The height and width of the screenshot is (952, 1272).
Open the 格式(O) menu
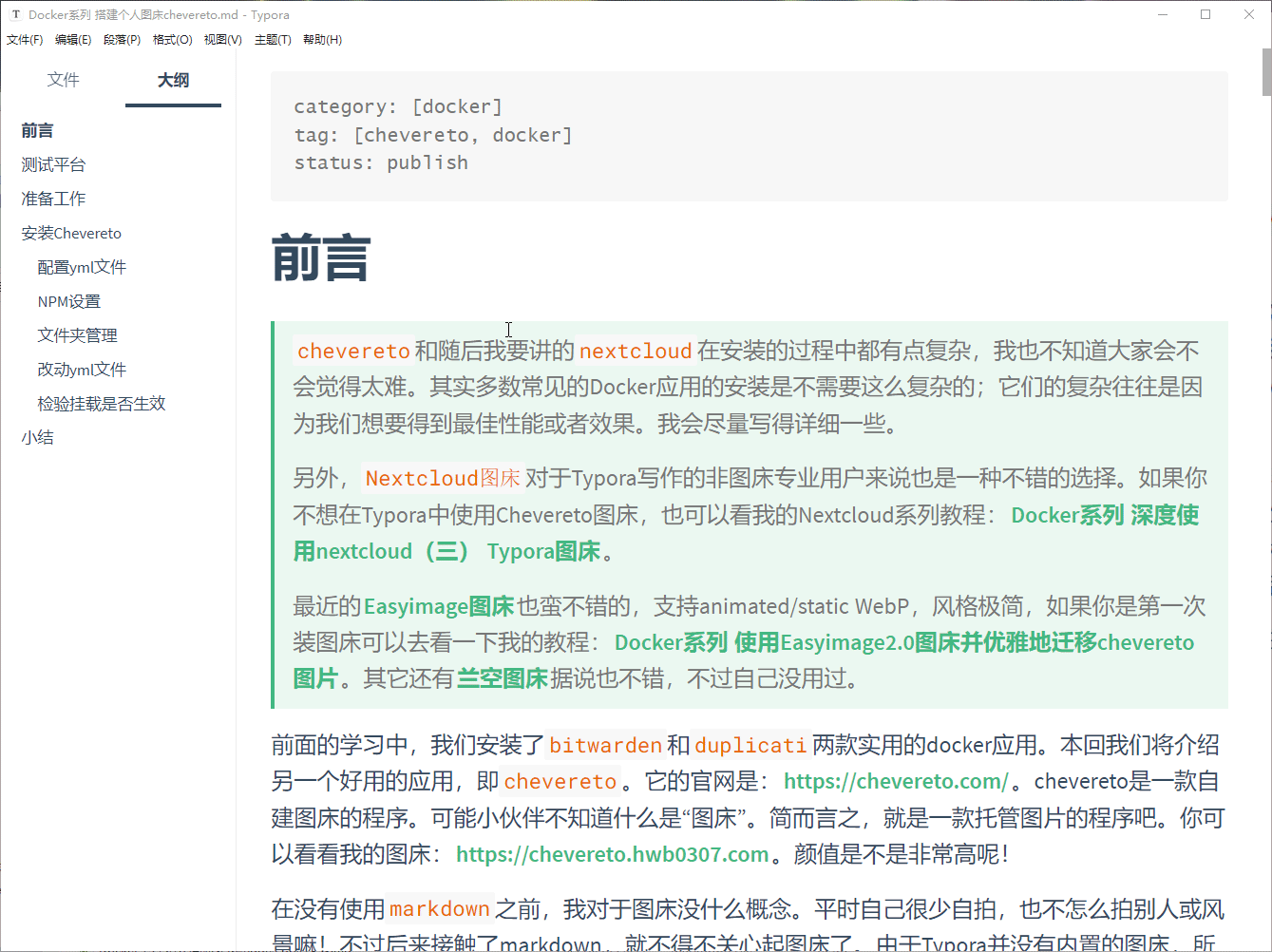tap(172, 40)
